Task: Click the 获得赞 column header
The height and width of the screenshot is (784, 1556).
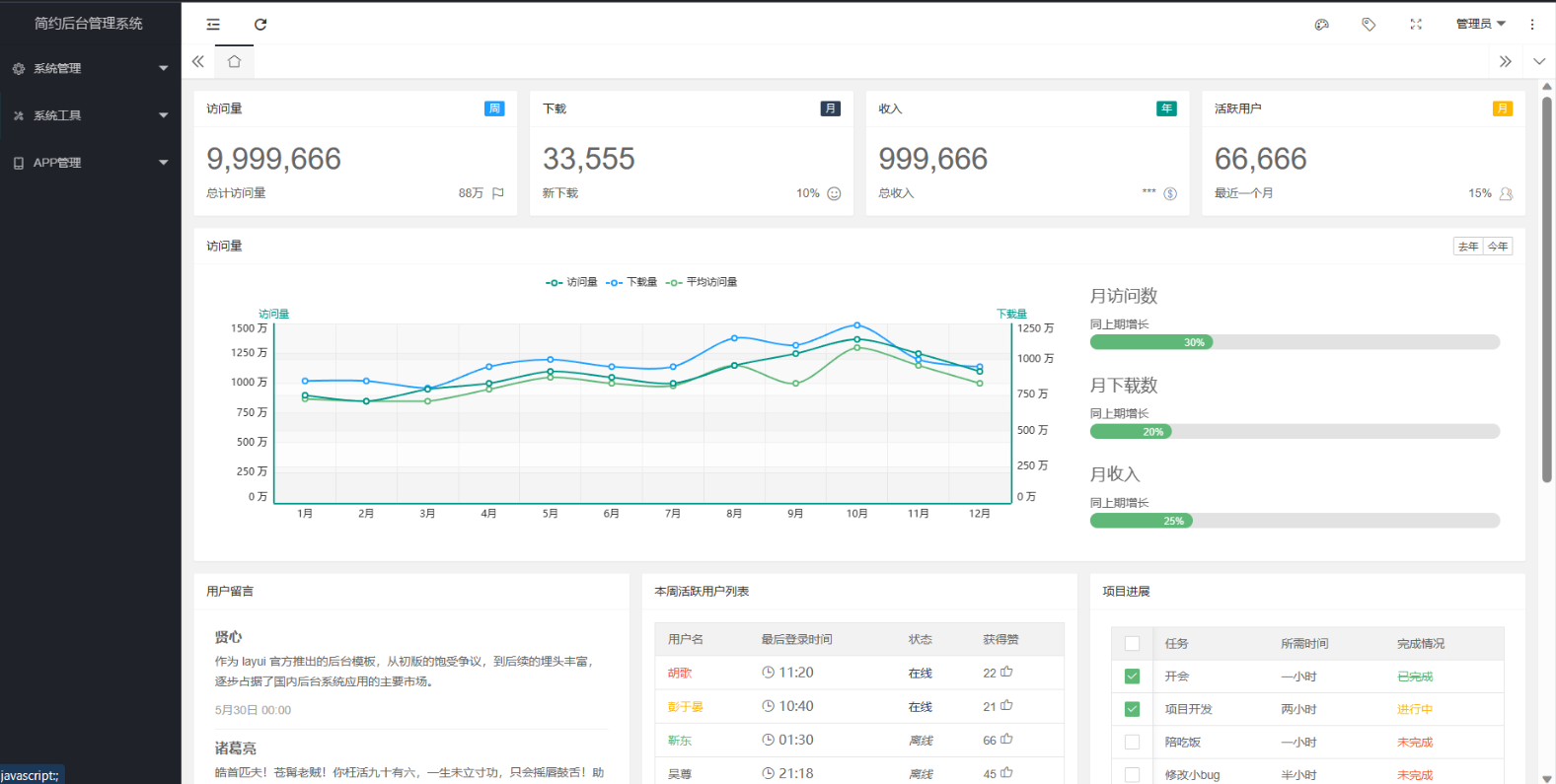Action: (x=1000, y=639)
